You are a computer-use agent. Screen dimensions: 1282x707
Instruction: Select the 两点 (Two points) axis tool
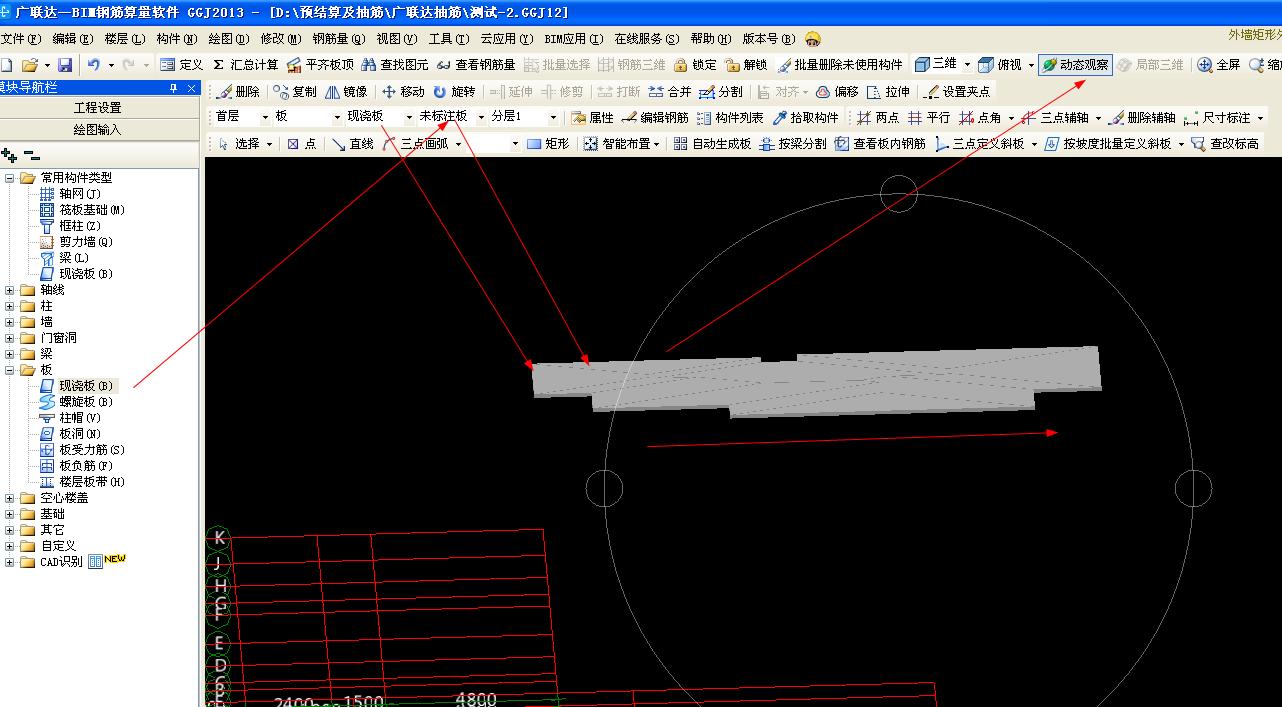click(878, 117)
